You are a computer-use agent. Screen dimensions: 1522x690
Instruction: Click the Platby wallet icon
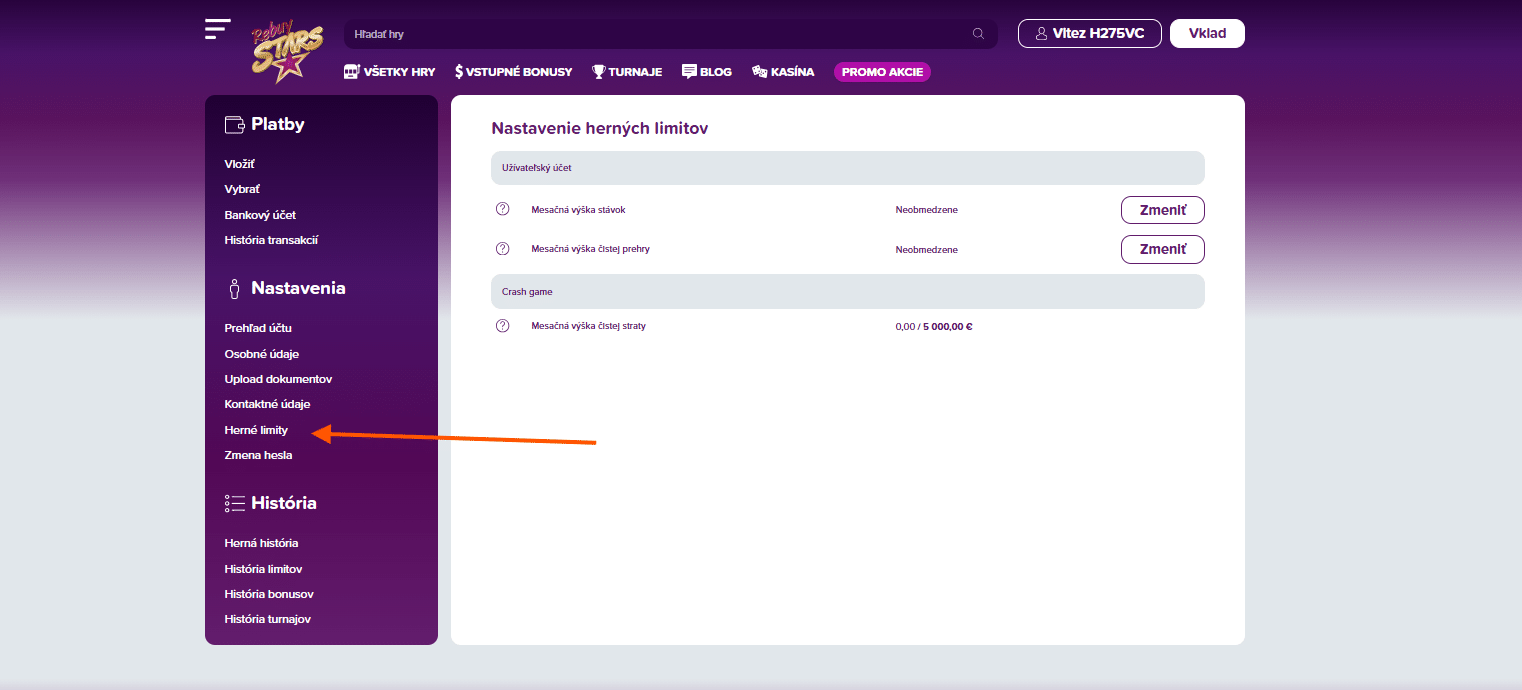coord(235,124)
